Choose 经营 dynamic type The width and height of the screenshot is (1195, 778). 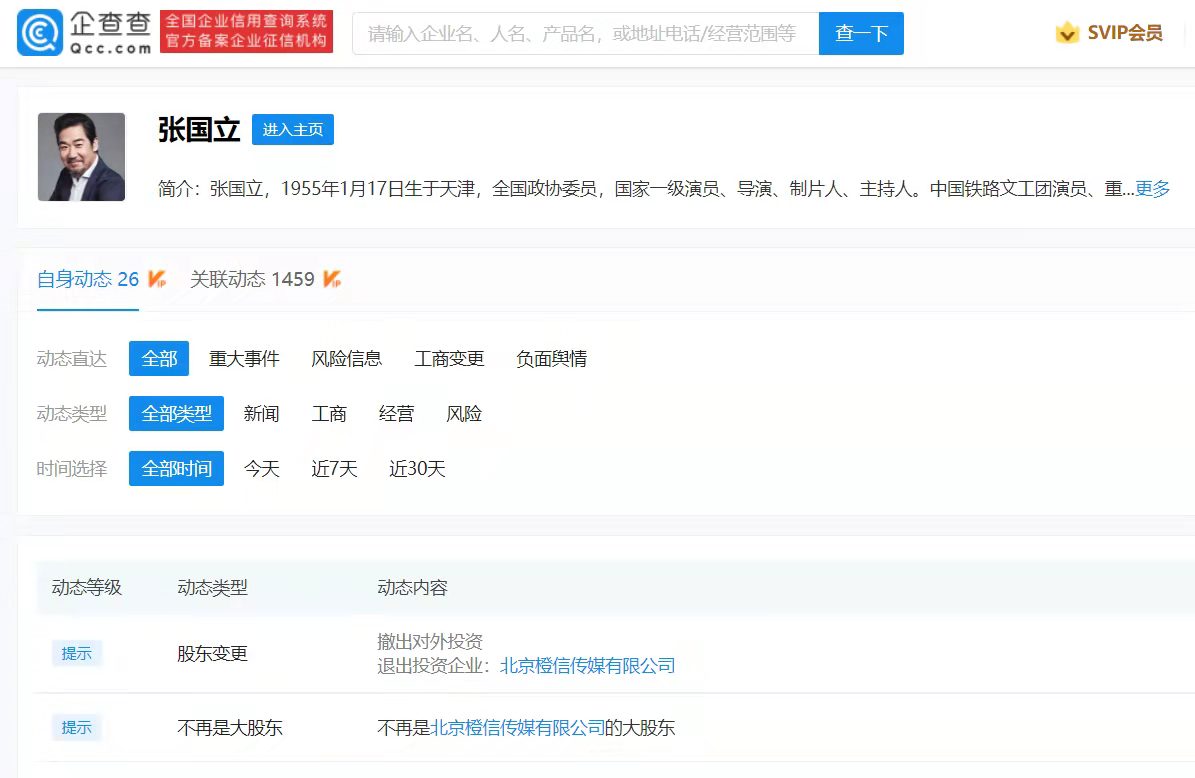[x=396, y=414]
